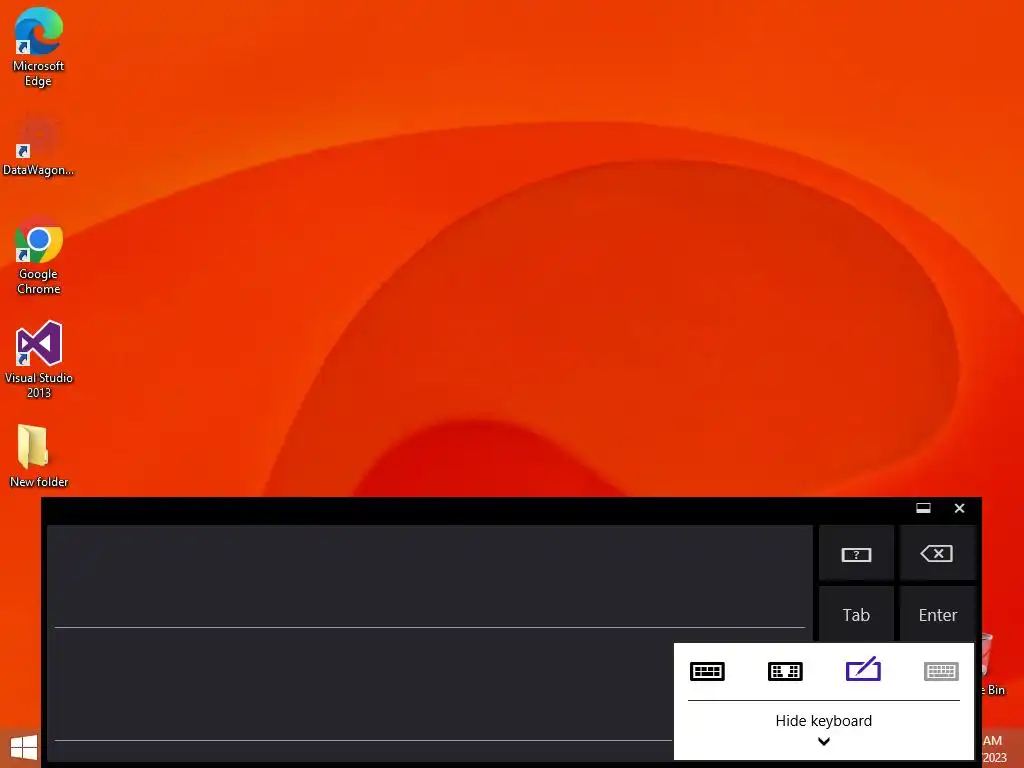Click the taskbar clock behind the keyboard
The width and height of the screenshot is (1024, 768).
(x=995, y=748)
